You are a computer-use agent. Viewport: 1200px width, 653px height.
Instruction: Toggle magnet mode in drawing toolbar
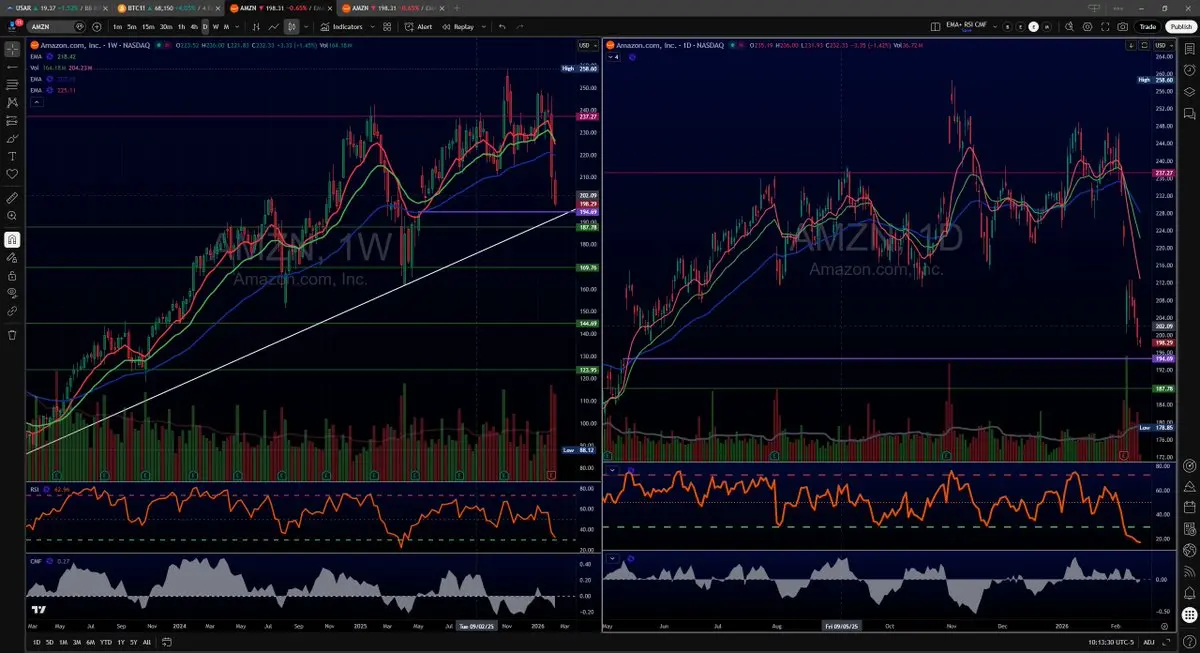[x=12, y=239]
